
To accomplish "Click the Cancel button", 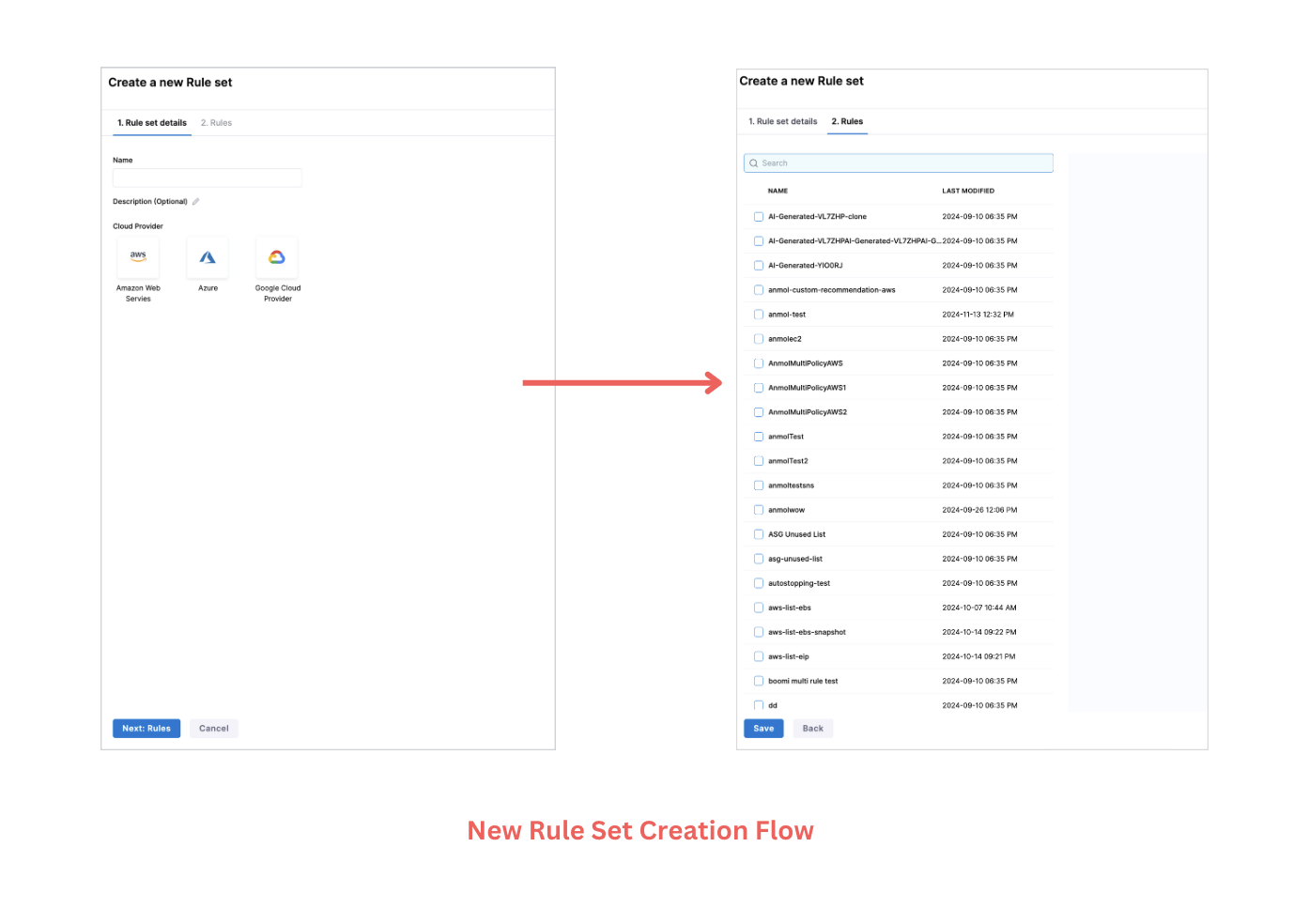I will [213, 729].
